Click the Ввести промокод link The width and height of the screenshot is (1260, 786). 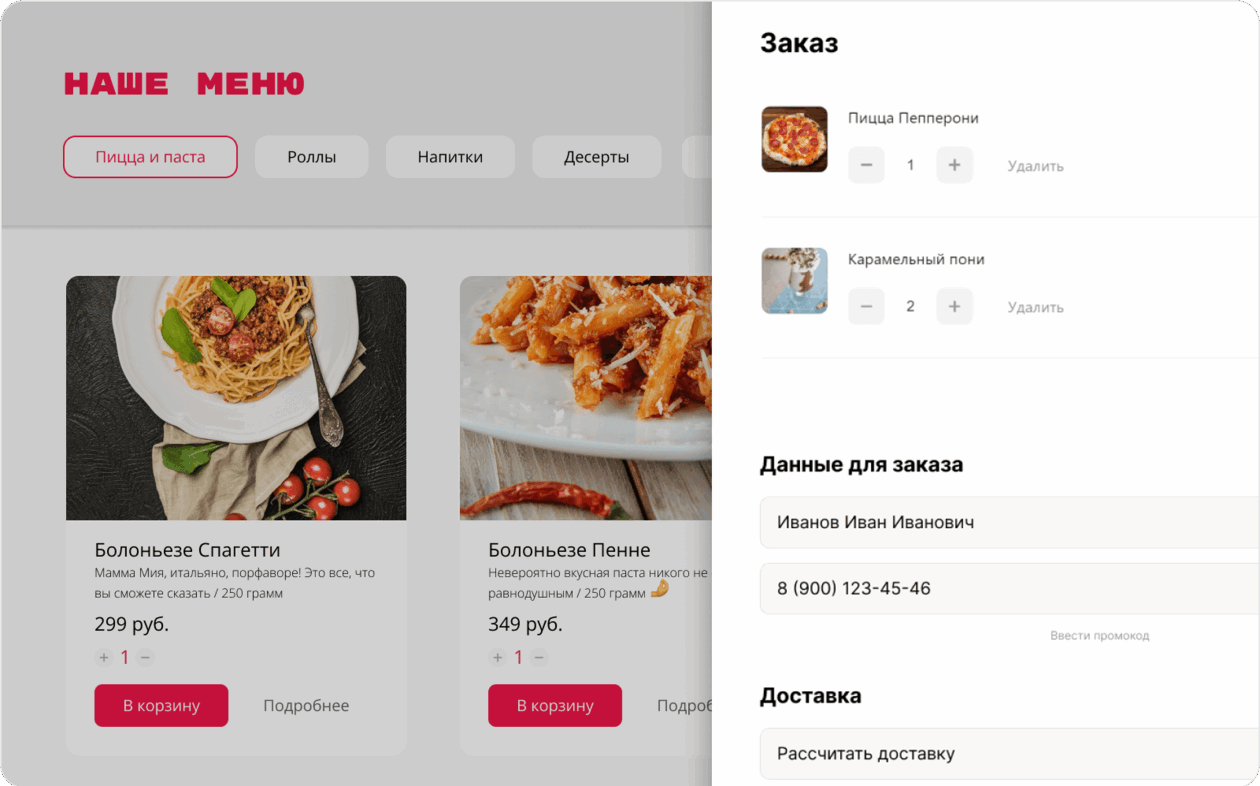pos(1099,635)
